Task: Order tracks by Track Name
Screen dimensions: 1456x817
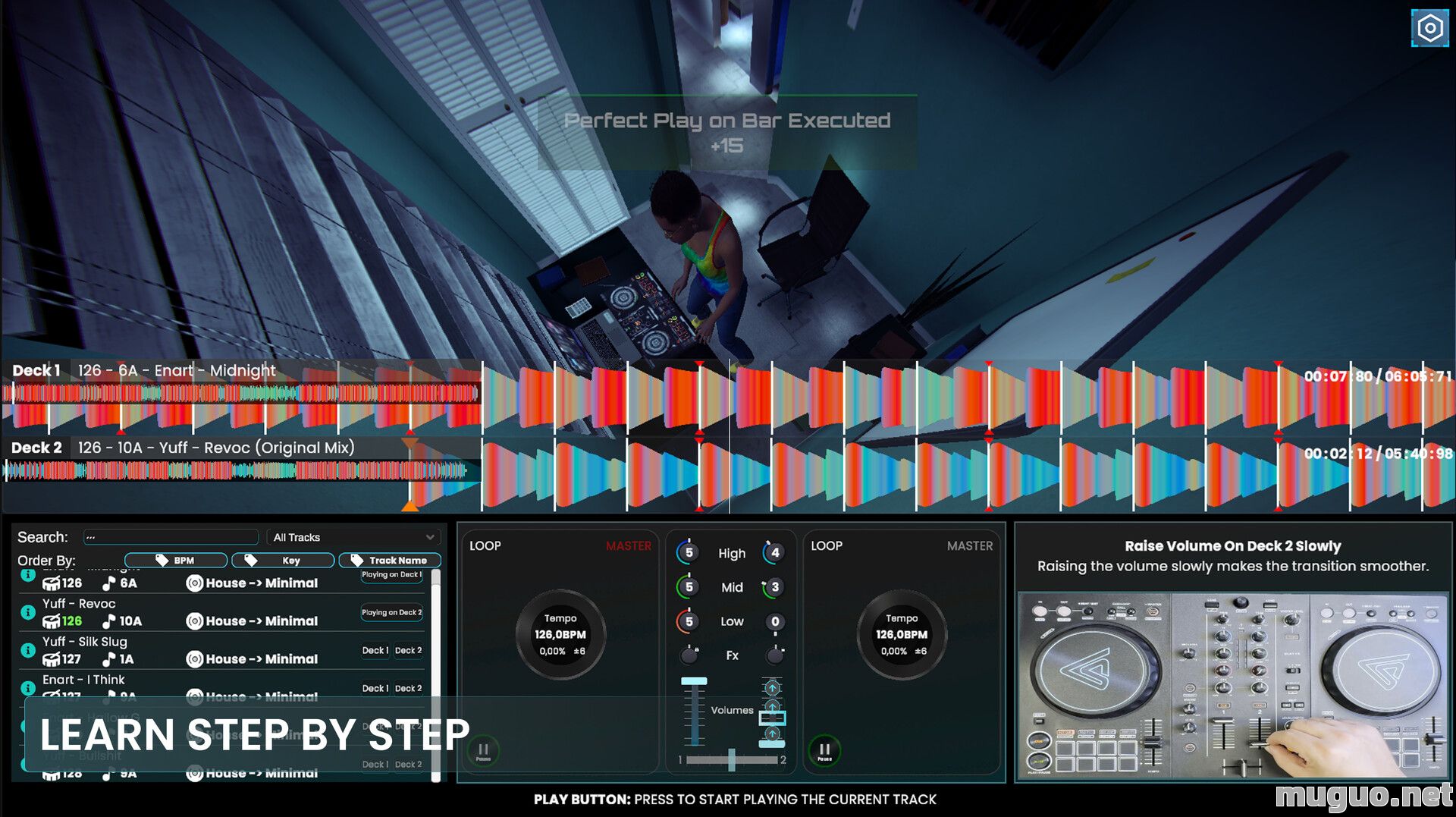Action: pos(390,560)
